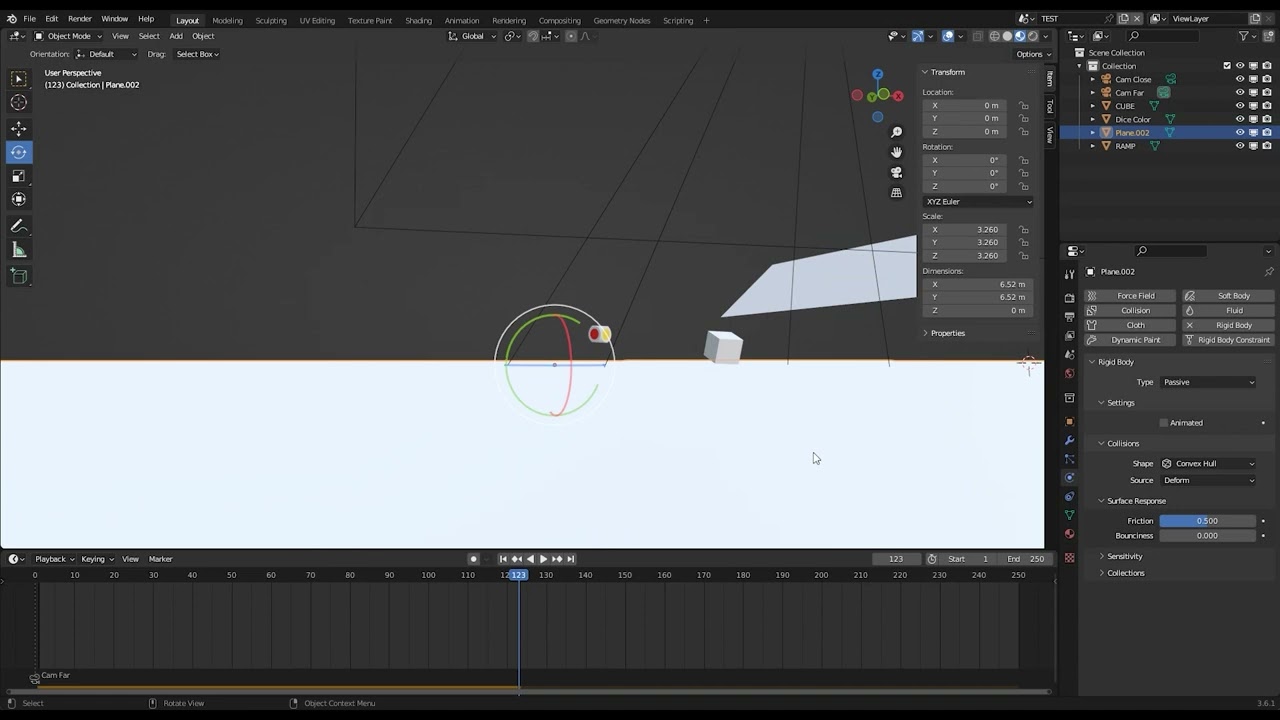Hide CUBE object in viewport

pyautogui.click(x=1240, y=106)
